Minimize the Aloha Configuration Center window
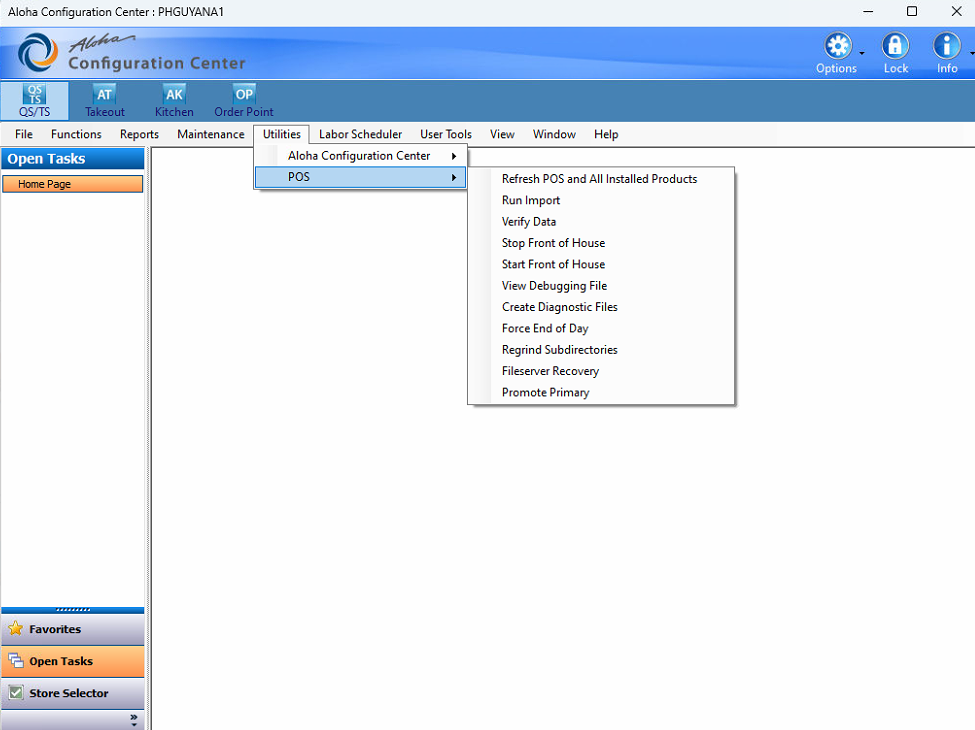This screenshot has width=975, height=730. coord(869,11)
